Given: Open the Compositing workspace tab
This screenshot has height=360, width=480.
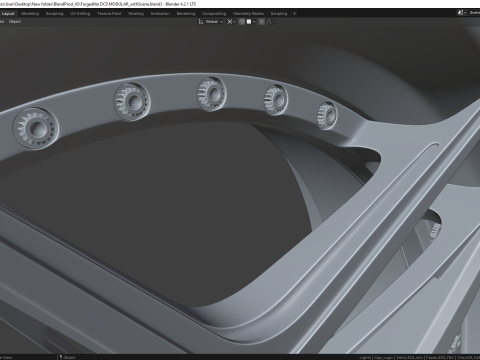Looking at the screenshot, I should click(x=214, y=14).
